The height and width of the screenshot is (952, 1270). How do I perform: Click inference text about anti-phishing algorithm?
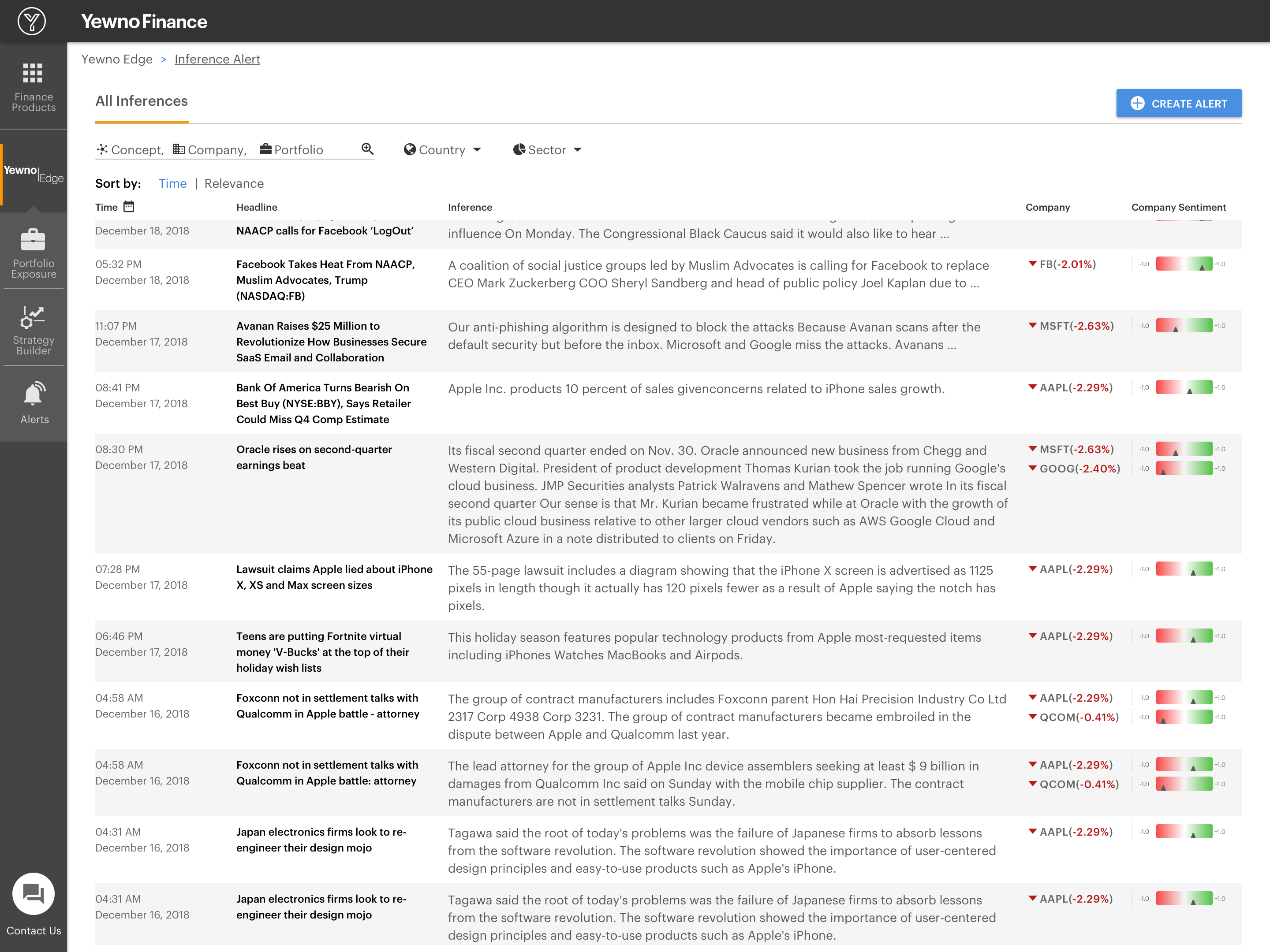[x=714, y=336]
